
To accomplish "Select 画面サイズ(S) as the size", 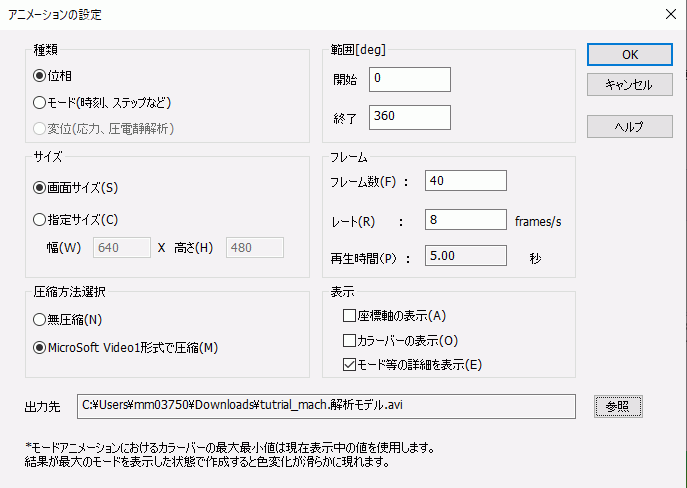I will (x=40, y=187).
